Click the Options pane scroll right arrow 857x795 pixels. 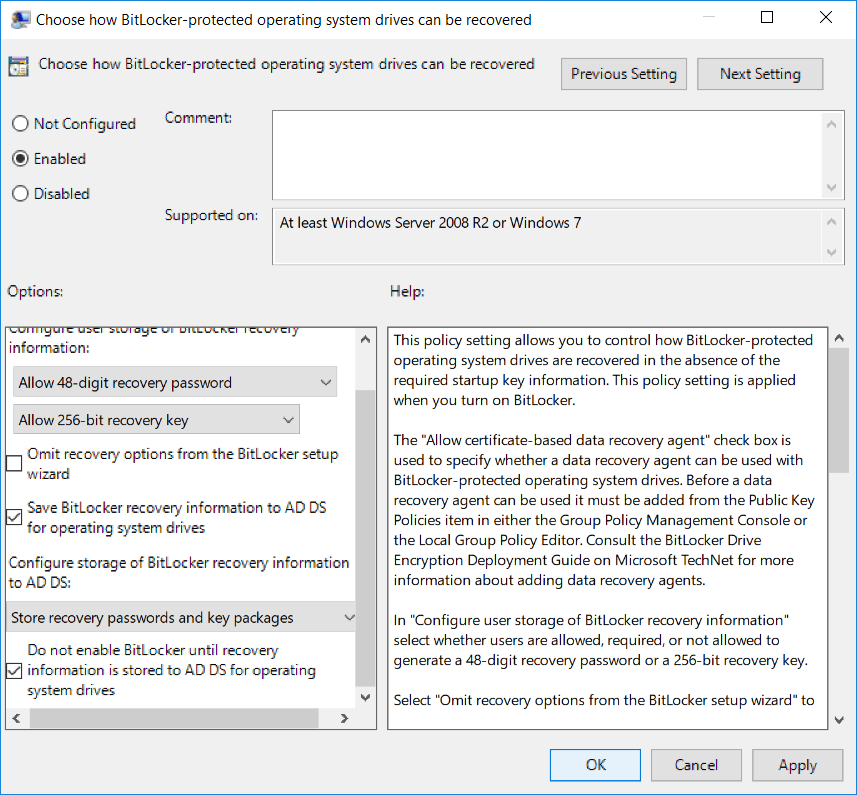pos(344,718)
